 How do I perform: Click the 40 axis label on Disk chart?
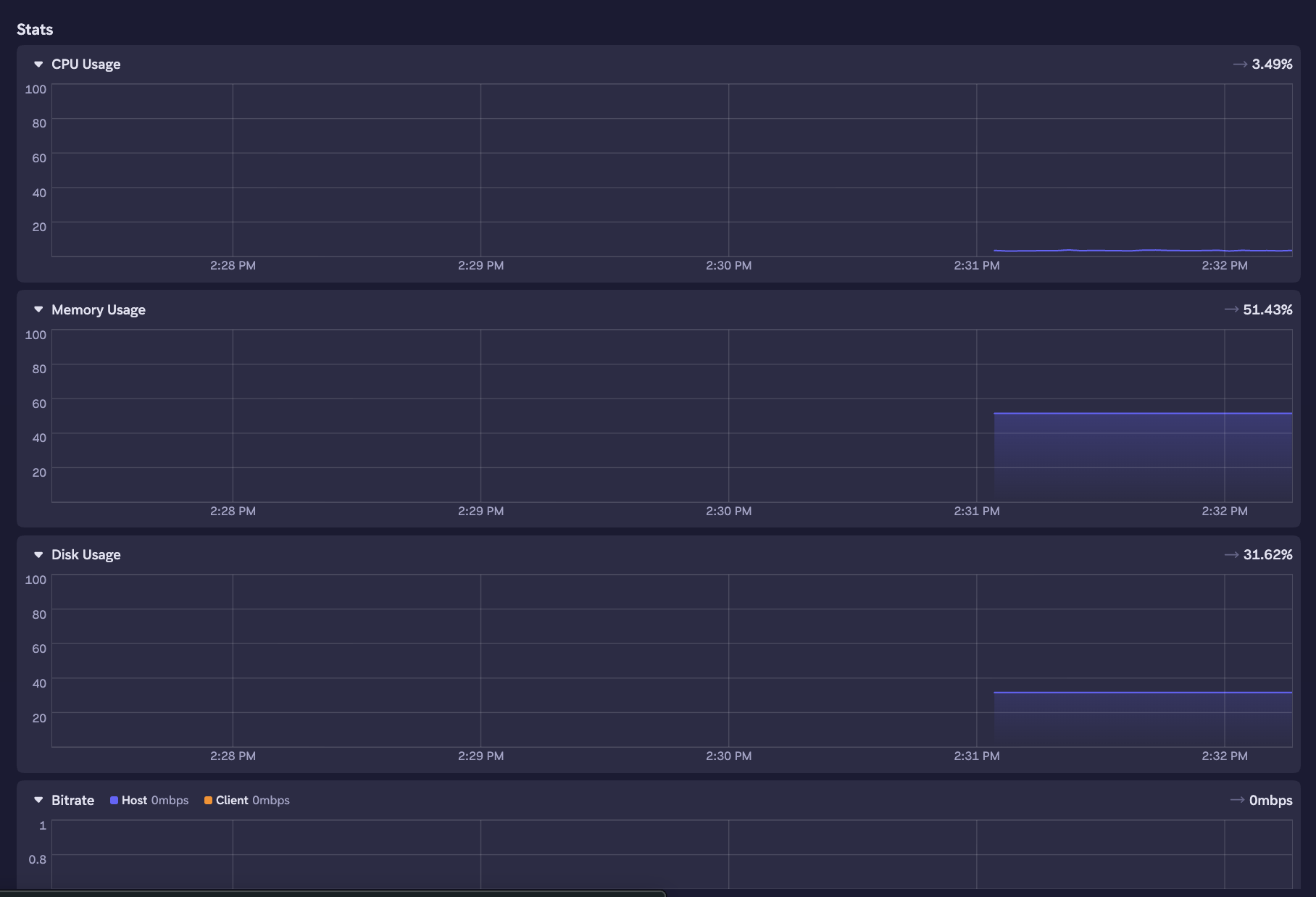(39, 683)
